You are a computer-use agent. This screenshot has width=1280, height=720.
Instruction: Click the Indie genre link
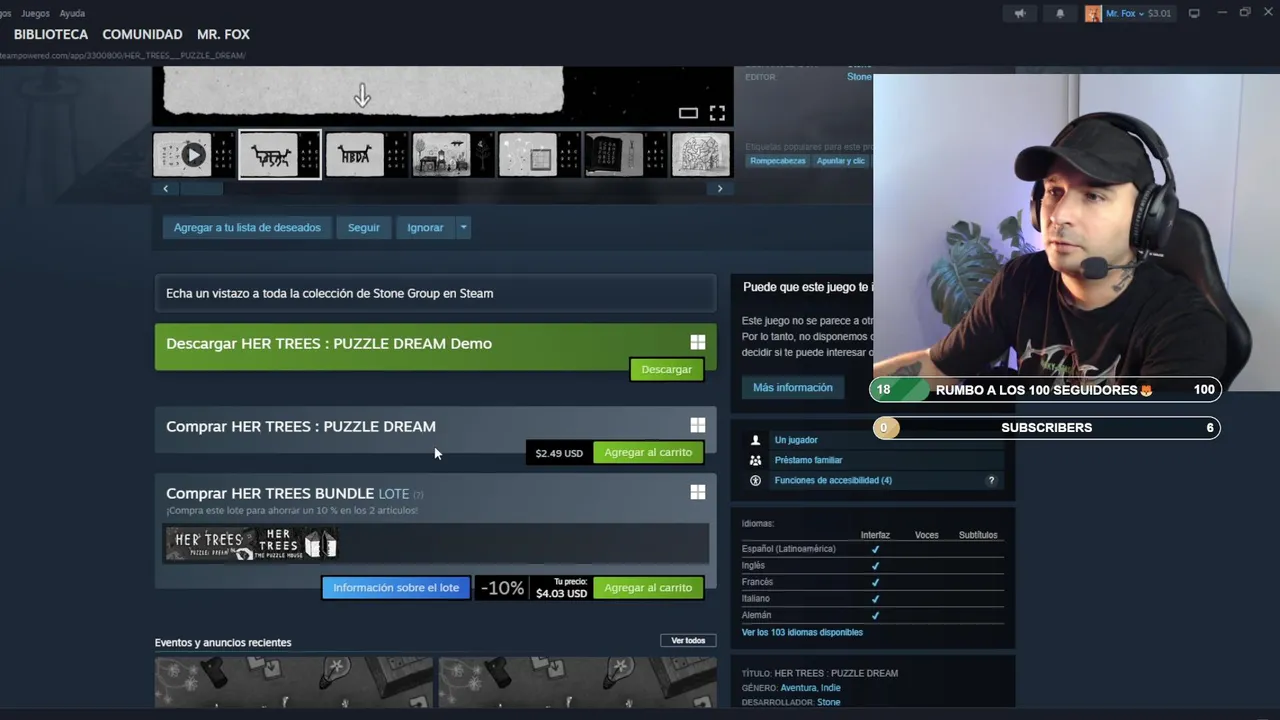click(x=831, y=688)
